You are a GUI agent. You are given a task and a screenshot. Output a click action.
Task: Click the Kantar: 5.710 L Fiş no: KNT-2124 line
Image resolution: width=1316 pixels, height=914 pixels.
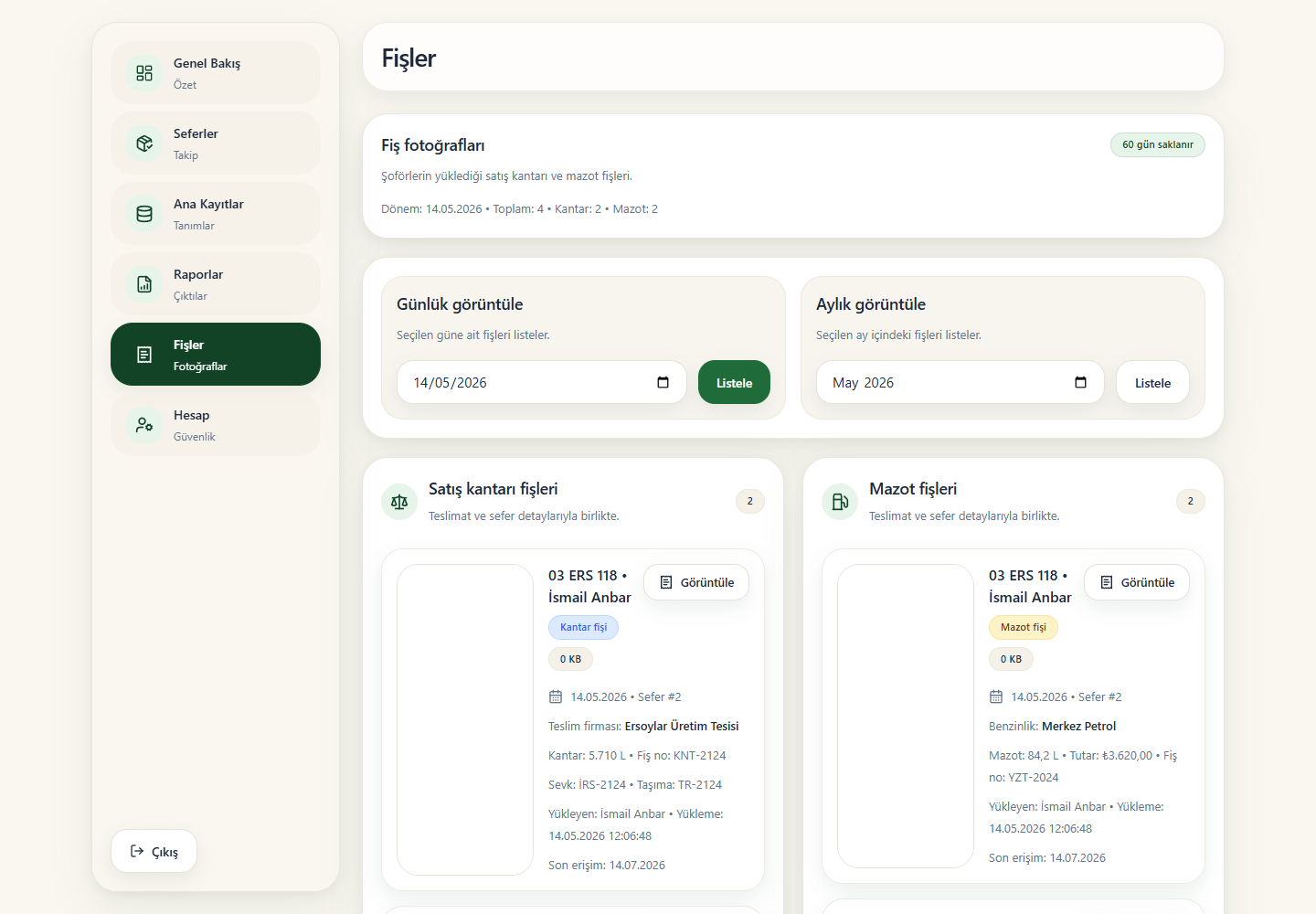pos(637,755)
